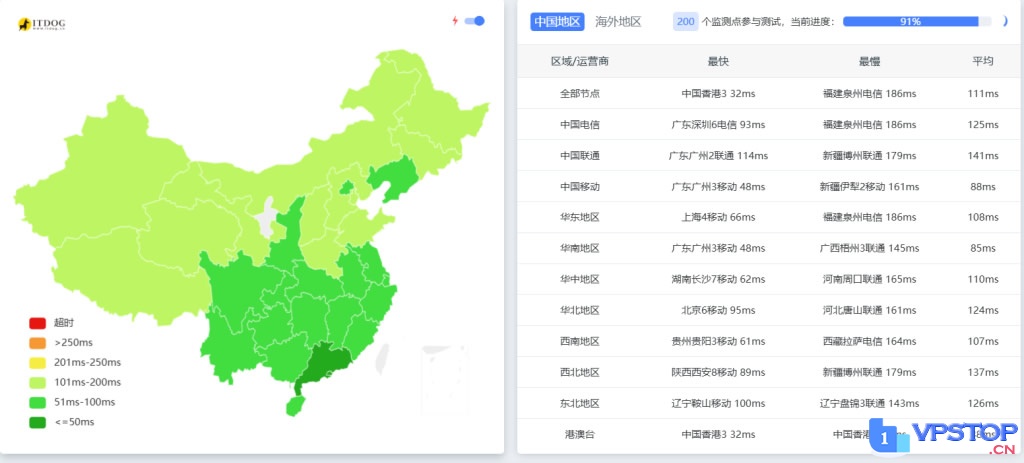Click the 200 monitoring points badge
Viewport: 1024px width, 463px height.
tap(686, 22)
